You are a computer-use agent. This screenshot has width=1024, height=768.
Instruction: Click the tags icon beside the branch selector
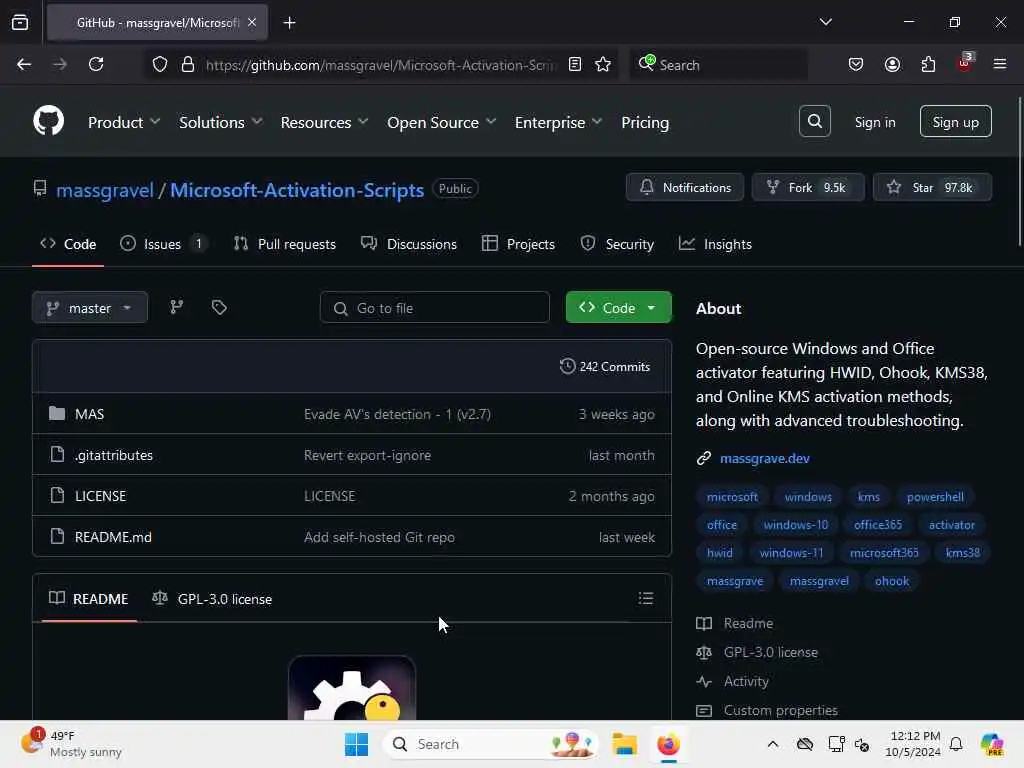[219, 307]
